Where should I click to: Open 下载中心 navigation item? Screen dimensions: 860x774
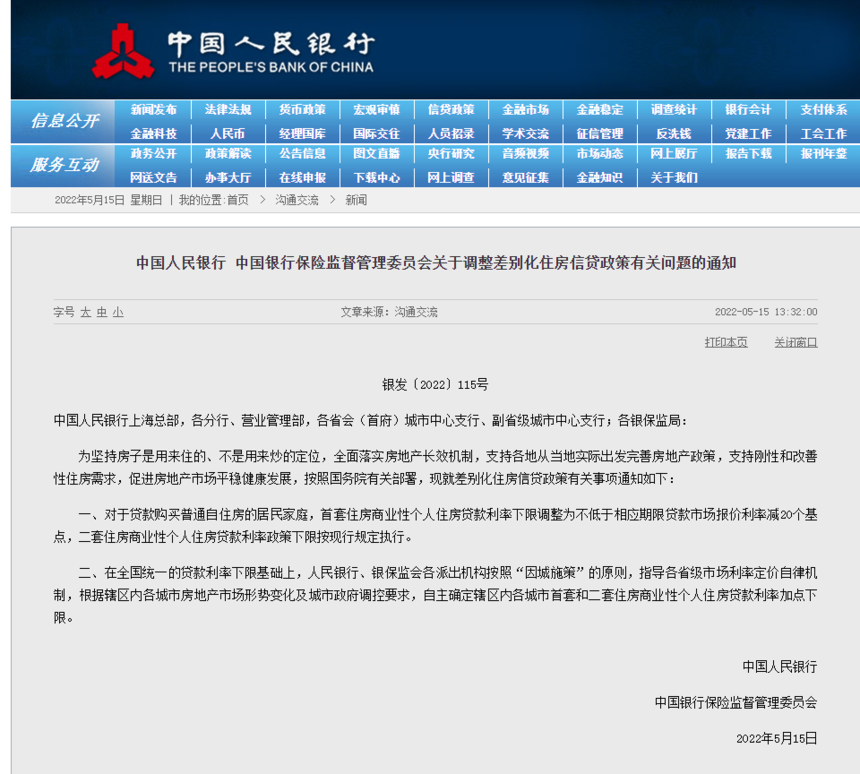point(377,178)
